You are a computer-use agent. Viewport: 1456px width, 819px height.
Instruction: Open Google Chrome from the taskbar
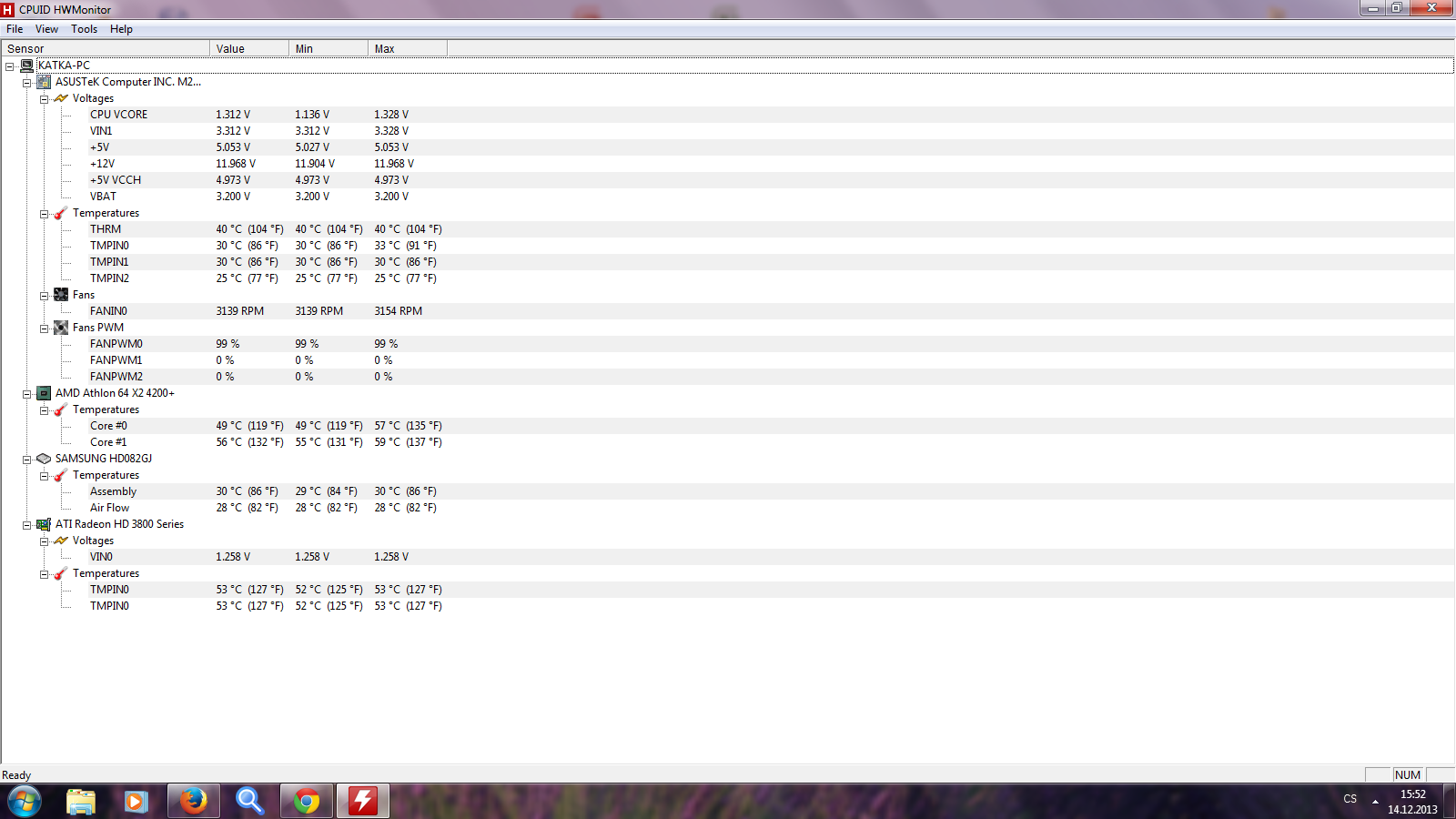pos(307,801)
